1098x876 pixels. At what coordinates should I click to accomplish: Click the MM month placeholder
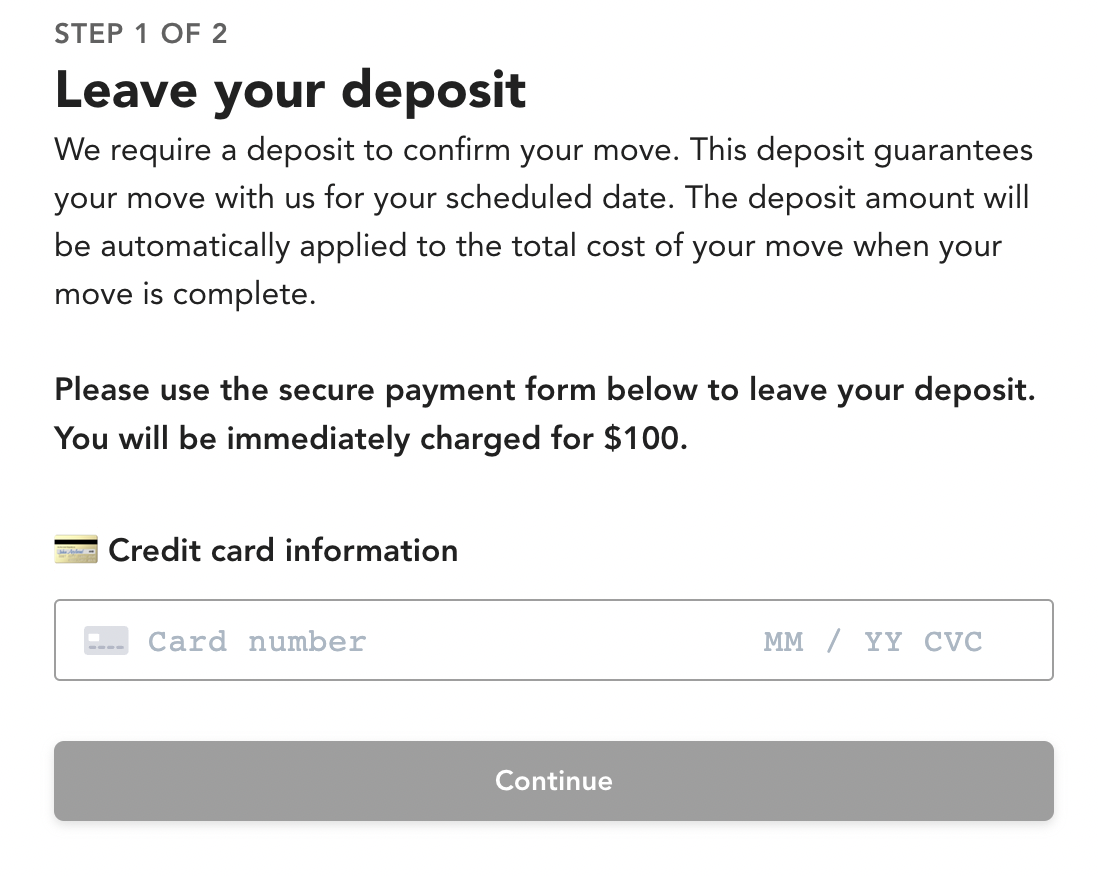point(783,641)
